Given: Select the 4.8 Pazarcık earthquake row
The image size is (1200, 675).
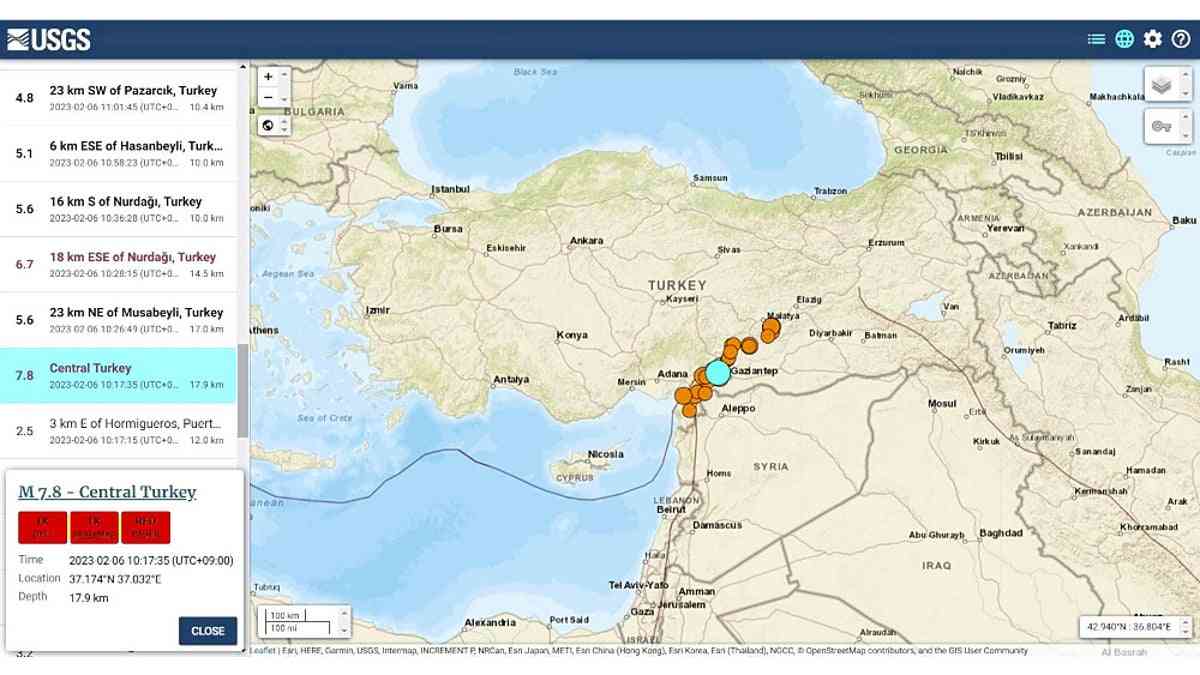Looking at the screenshot, I should pyautogui.click(x=119, y=97).
